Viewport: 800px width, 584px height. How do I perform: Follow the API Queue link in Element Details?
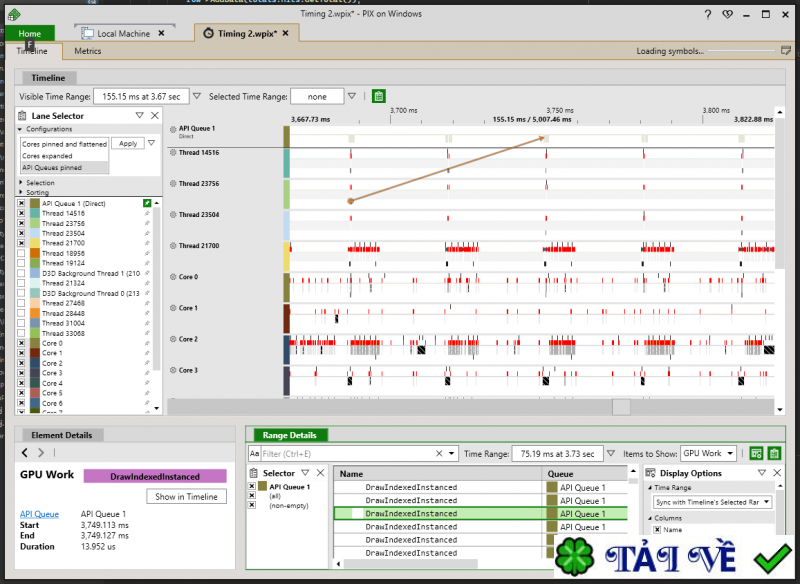point(39,514)
